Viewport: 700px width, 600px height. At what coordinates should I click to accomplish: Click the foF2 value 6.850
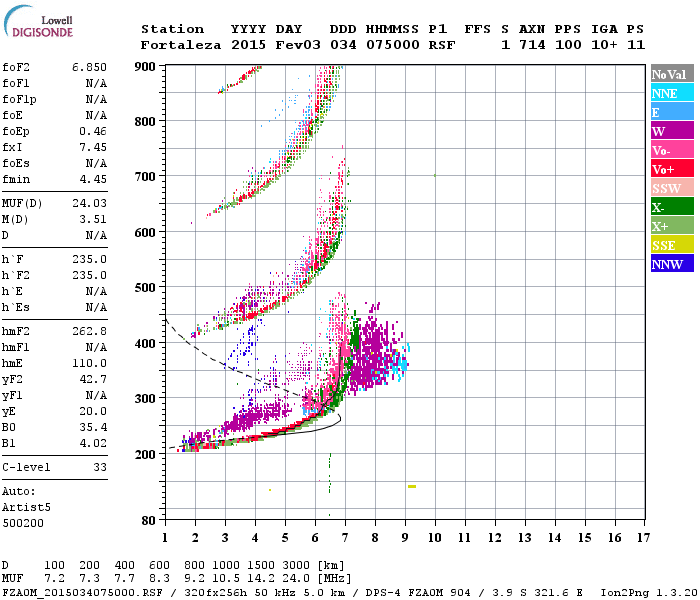[x=89, y=67]
